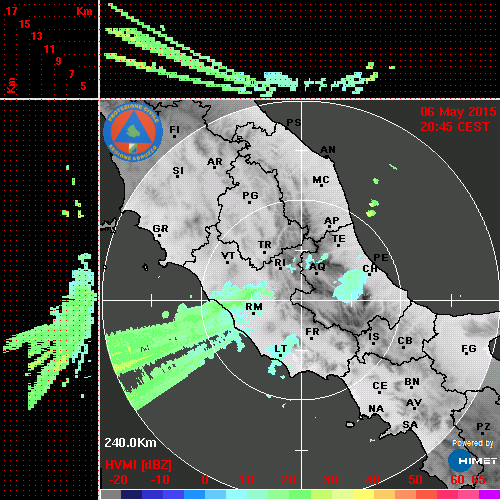Click the 'PZ' province label
The width and height of the screenshot is (500, 500).
483,427
